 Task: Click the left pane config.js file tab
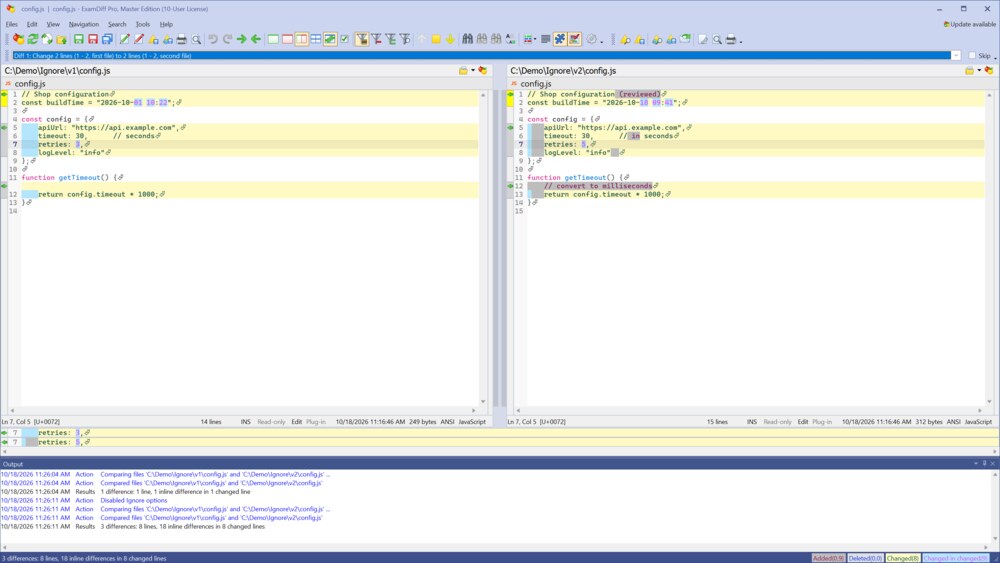tap(25, 84)
